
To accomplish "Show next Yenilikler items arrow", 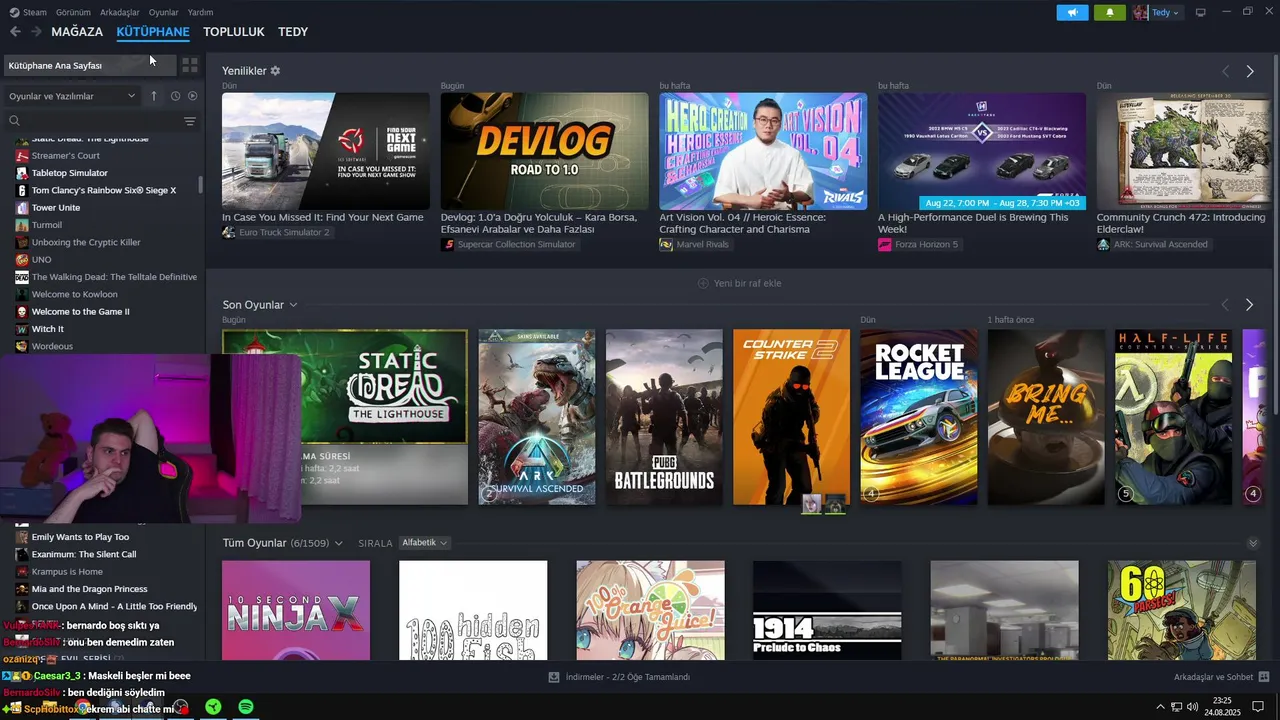I will 1250,71.
